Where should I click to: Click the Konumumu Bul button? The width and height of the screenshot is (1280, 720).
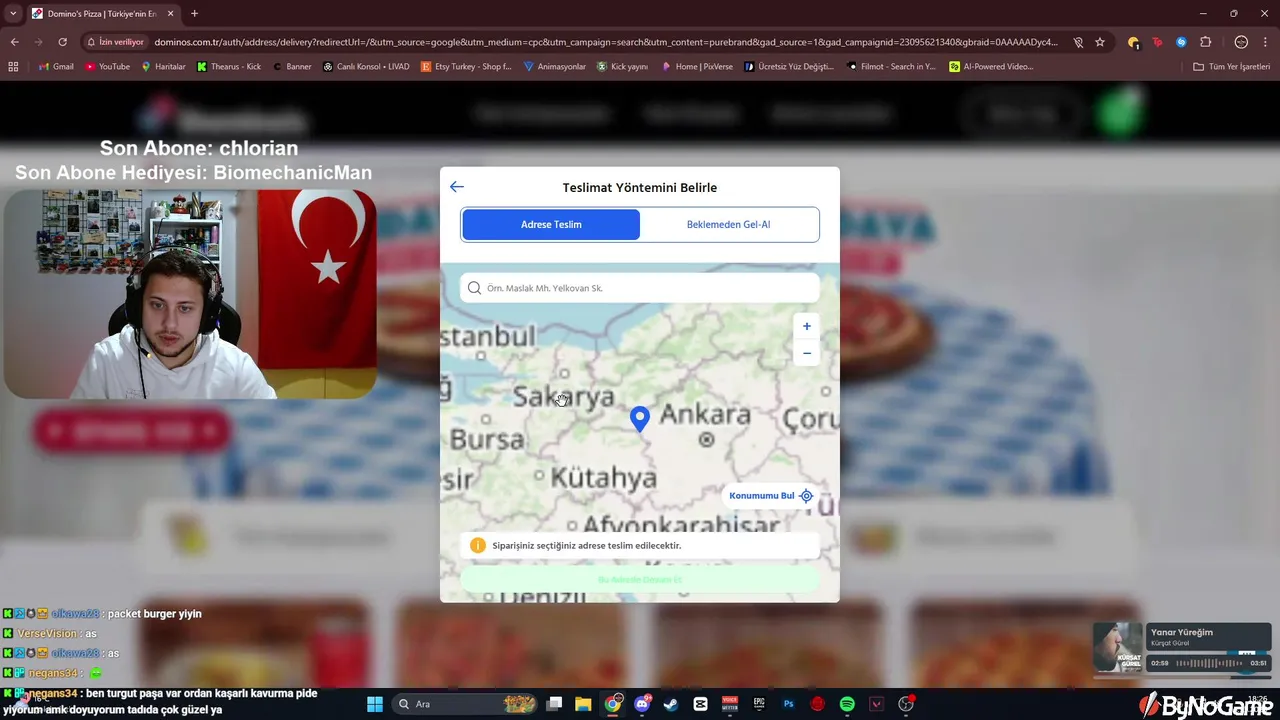tap(771, 496)
